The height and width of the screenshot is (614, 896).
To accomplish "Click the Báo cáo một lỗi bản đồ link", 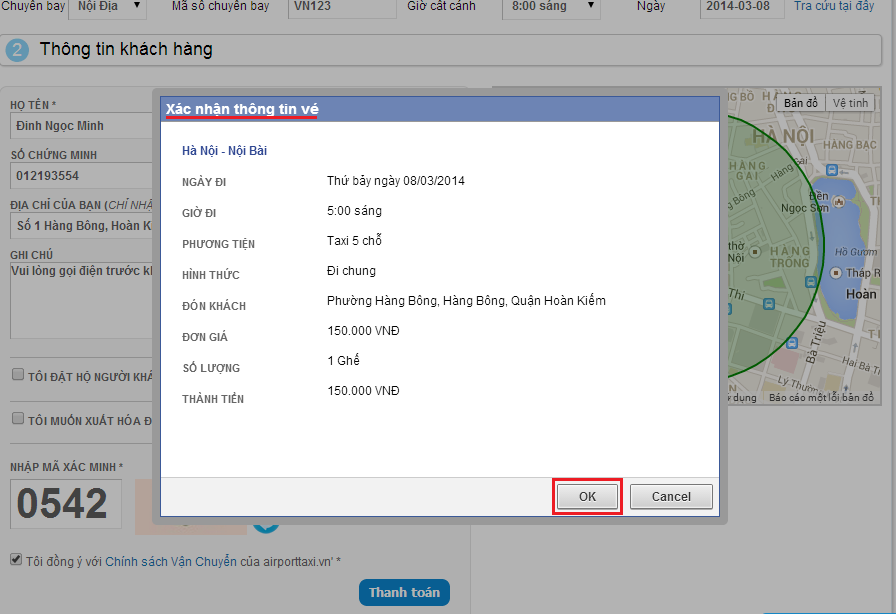I will [x=821, y=398].
